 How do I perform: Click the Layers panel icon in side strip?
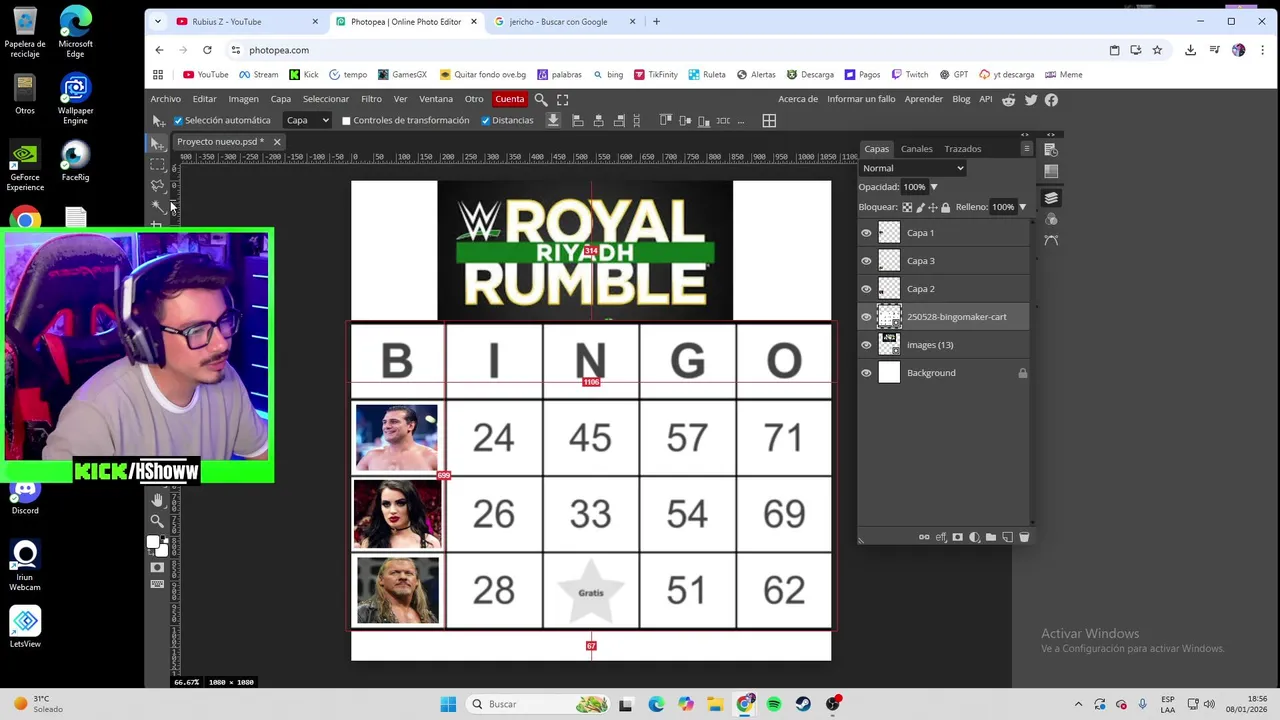pos(1051,198)
